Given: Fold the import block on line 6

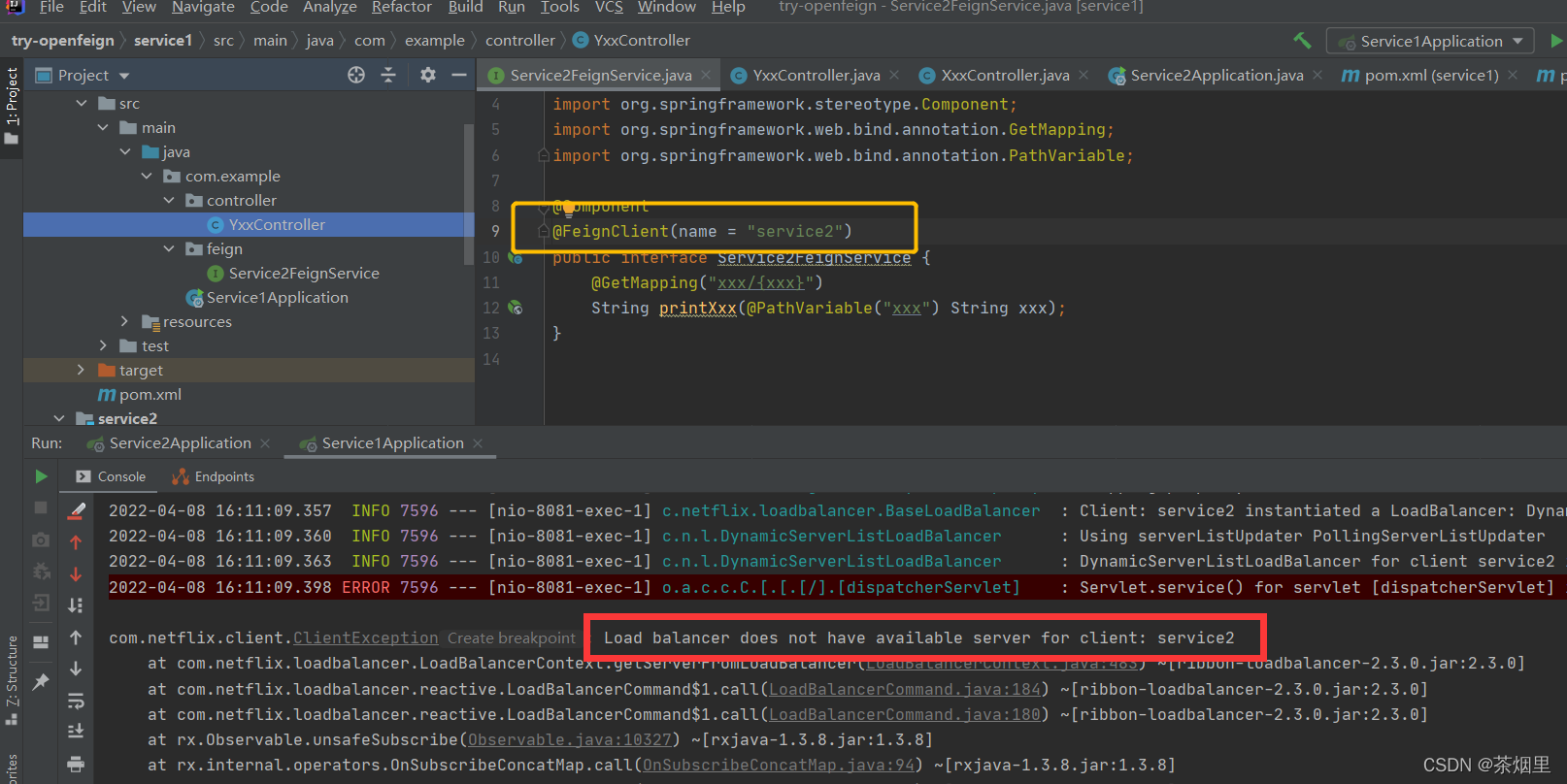Looking at the screenshot, I should [x=545, y=155].
